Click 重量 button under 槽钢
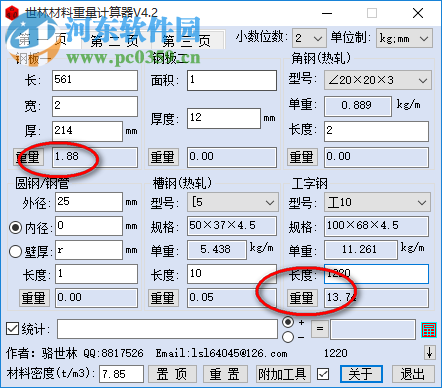This screenshot has height=388, width=442. 163,297
